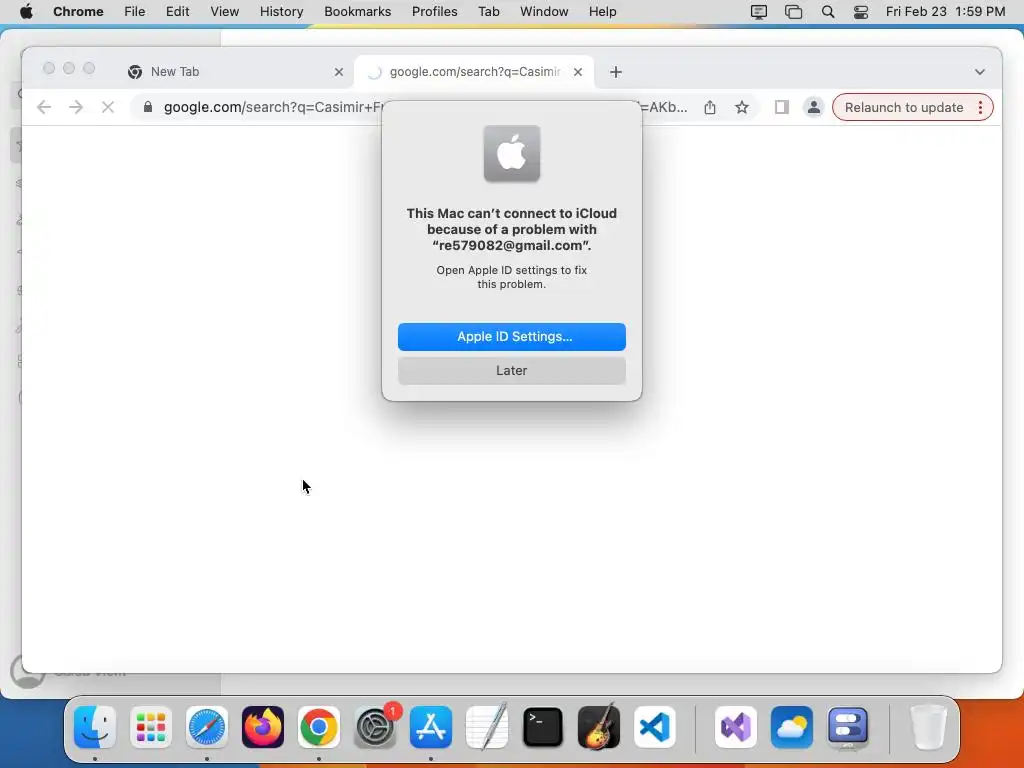Launch Safari from the Dock
Screen dimensions: 1024x768
(x=207, y=727)
